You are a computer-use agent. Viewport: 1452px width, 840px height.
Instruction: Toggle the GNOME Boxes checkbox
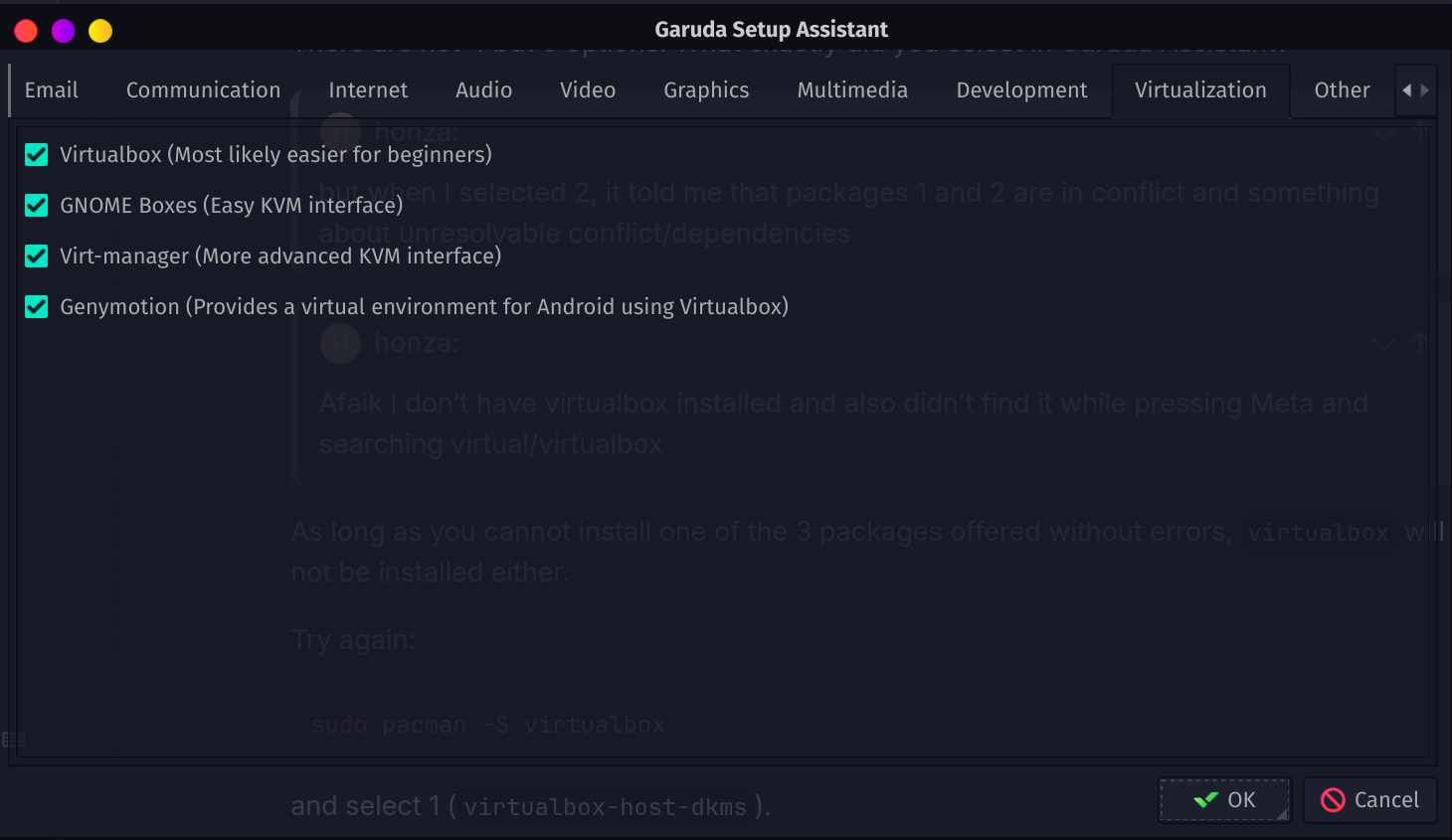(37, 205)
